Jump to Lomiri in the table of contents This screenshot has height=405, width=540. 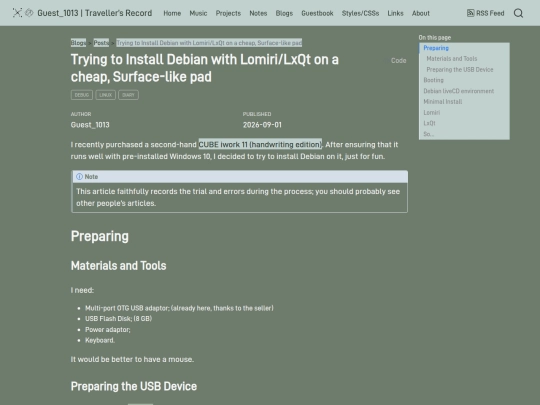432,113
